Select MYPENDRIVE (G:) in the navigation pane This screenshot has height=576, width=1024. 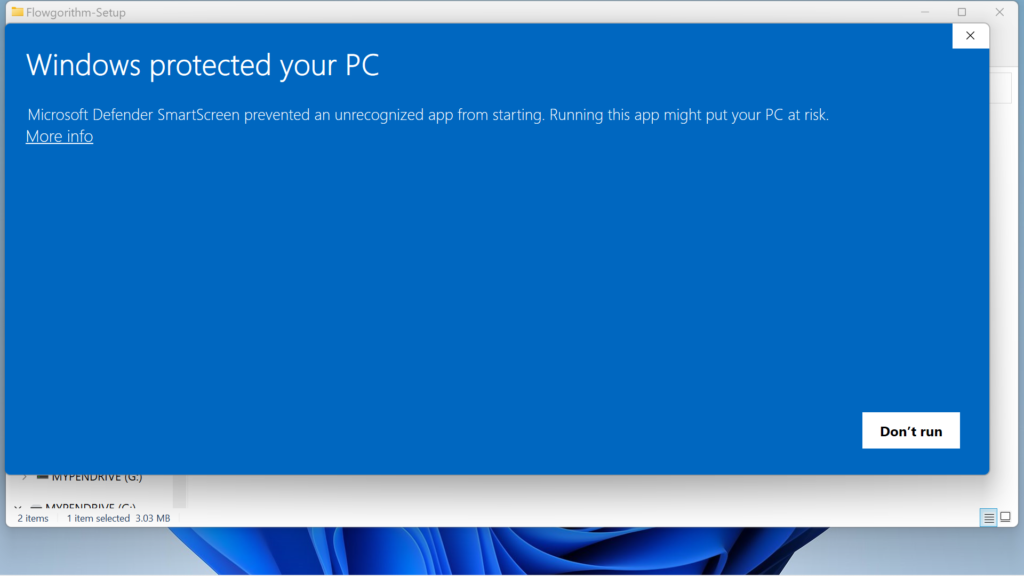click(x=95, y=477)
